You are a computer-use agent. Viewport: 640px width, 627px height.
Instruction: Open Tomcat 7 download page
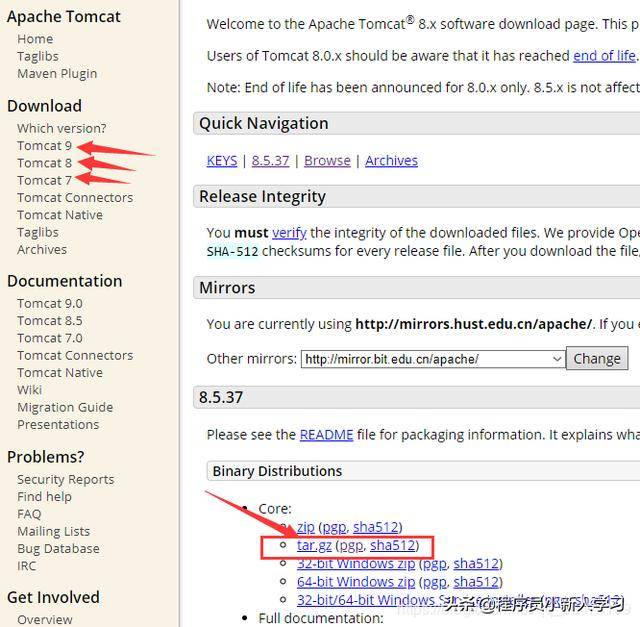(x=44, y=180)
